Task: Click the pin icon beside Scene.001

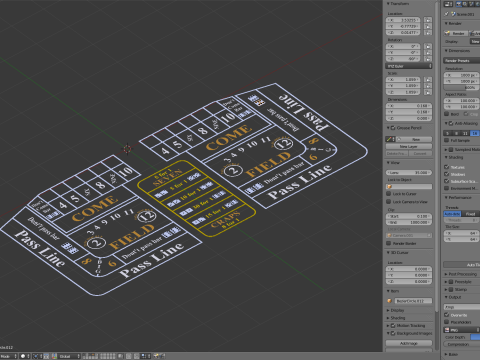Action: pyautogui.click(x=447, y=14)
